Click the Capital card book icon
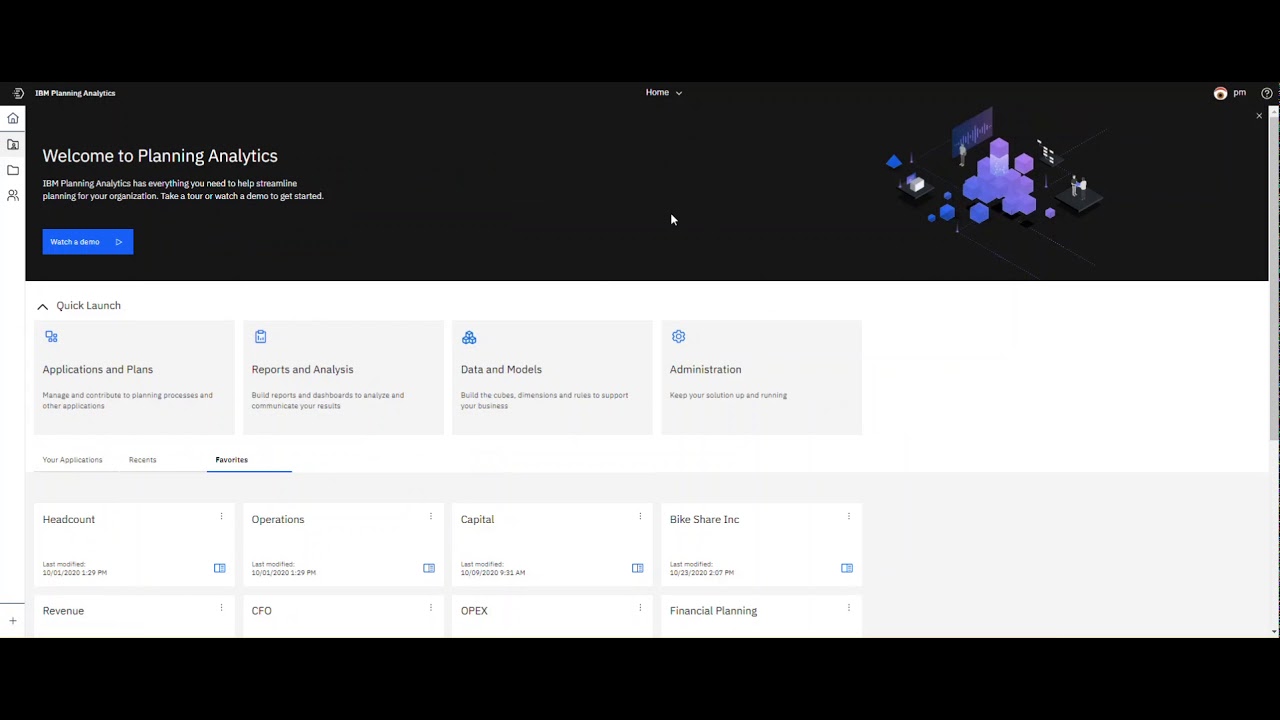This screenshot has width=1280, height=720. pyautogui.click(x=638, y=568)
